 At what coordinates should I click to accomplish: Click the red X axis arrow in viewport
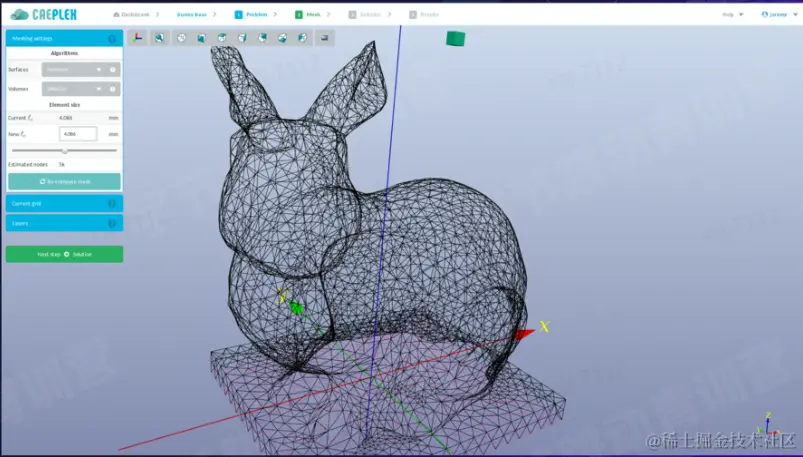tap(523, 335)
